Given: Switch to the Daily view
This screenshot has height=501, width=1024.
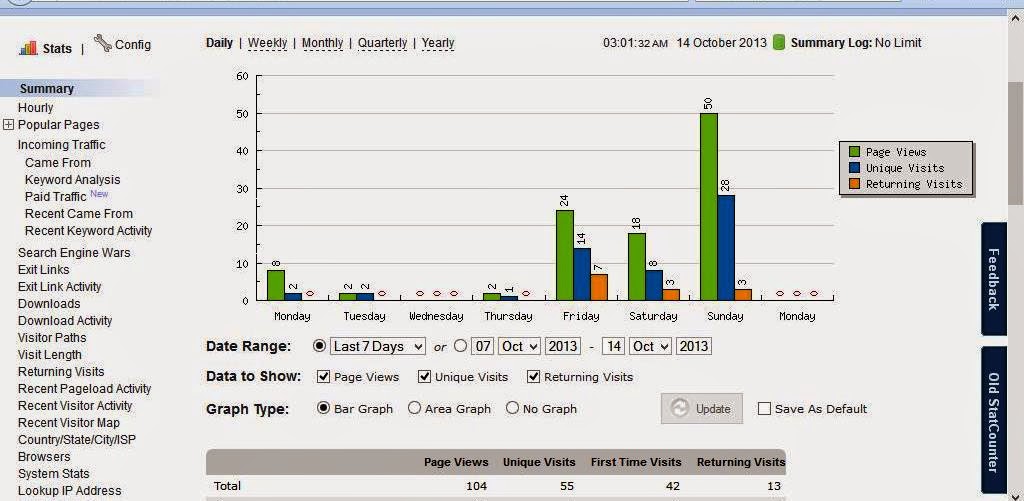Looking at the screenshot, I should pos(219,43).
